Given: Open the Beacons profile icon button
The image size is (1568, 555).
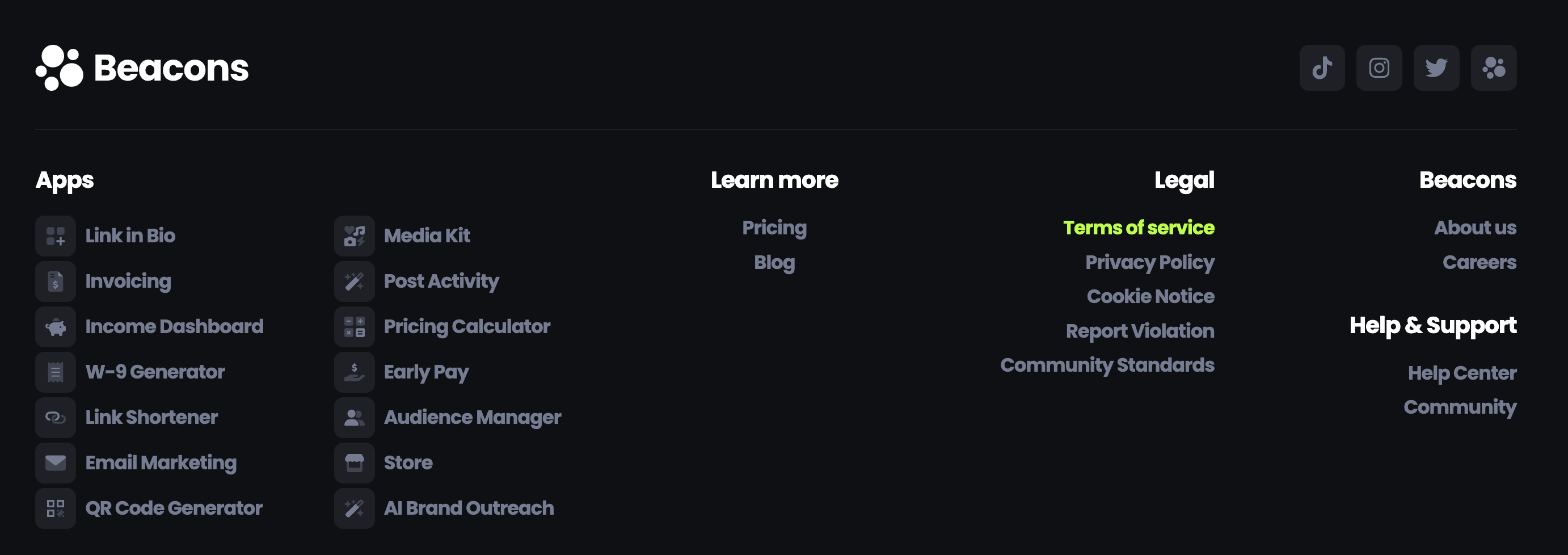Looking at the screenshot, I should [x=1494, y=68].
